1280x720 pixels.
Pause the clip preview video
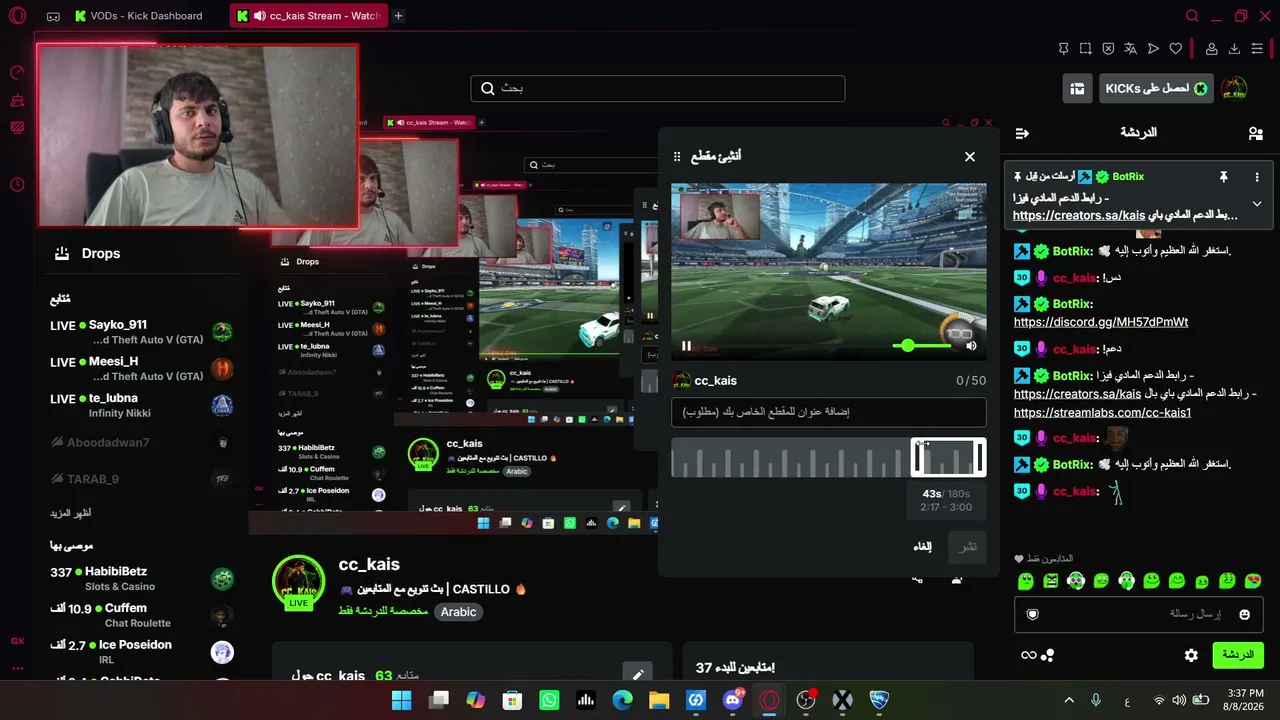click(687, 346)
